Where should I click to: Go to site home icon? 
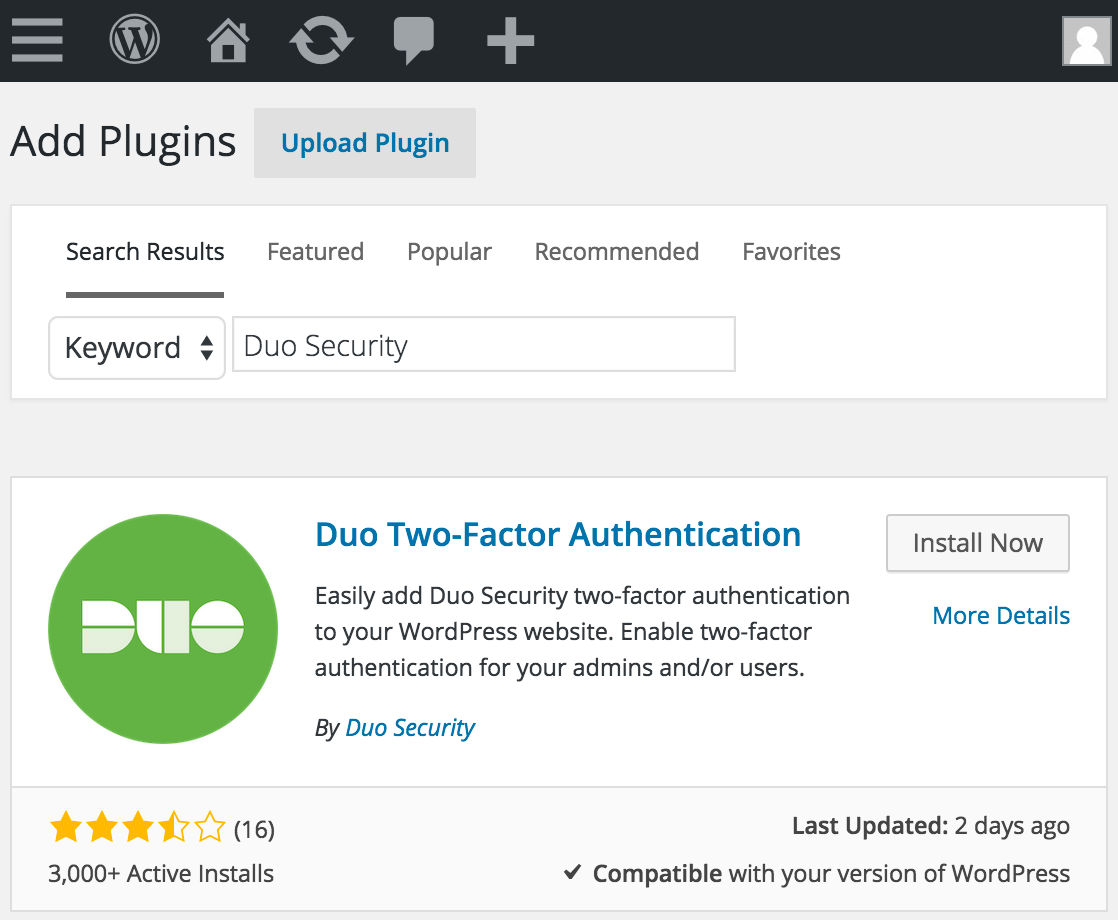pos(228,41)
